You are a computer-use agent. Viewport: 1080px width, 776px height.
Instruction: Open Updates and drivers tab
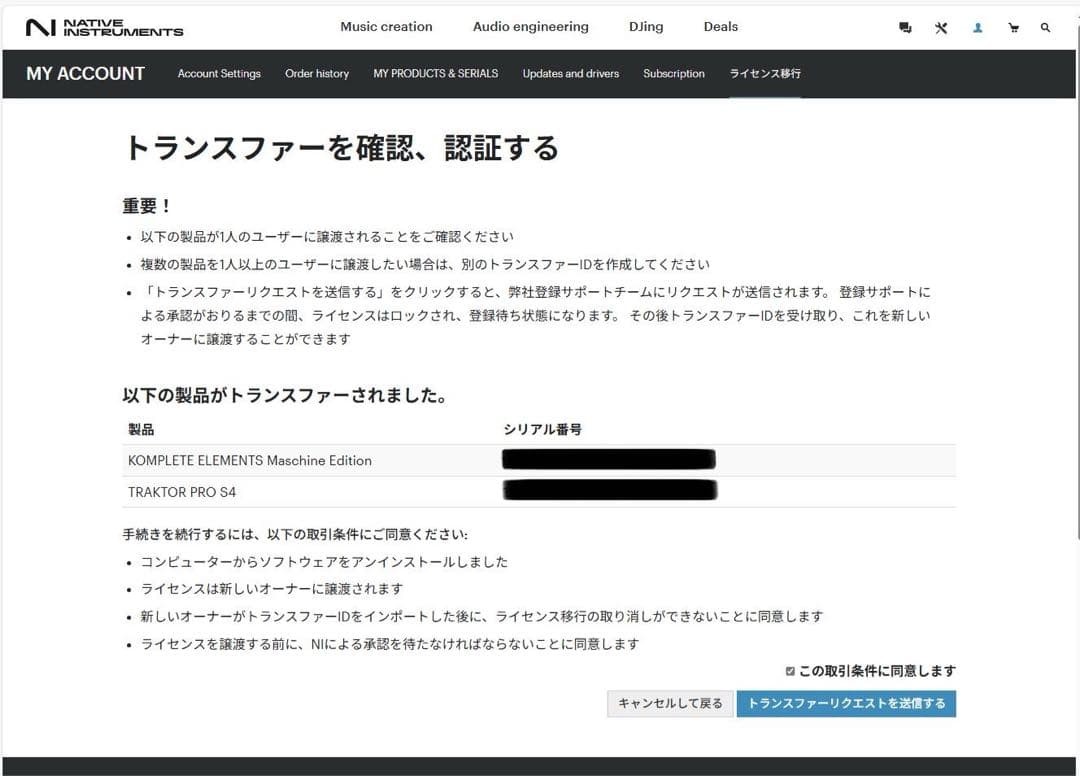tap(570, 74)
